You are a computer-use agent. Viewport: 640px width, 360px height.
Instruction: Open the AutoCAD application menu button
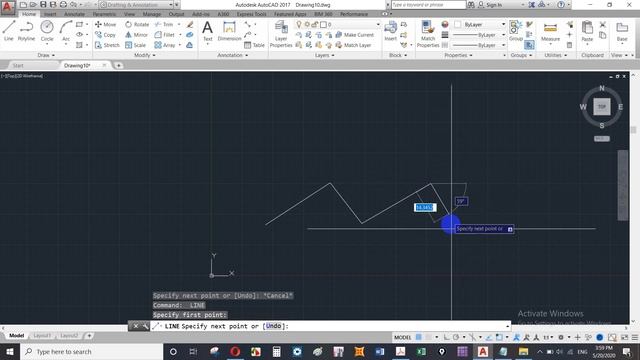(8, 7)
